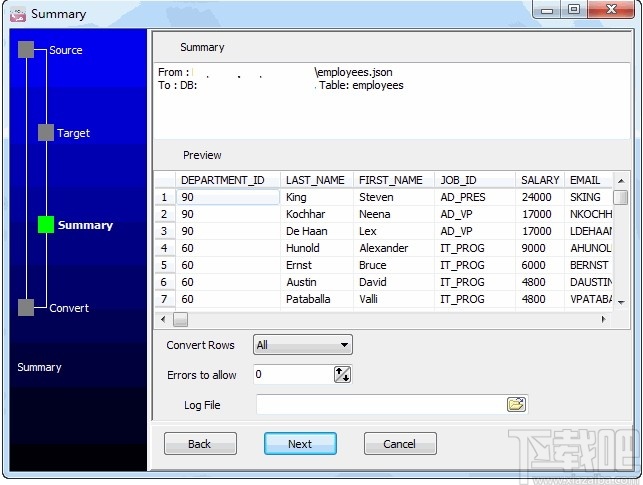Select row number 1 header

pos(165,197)
